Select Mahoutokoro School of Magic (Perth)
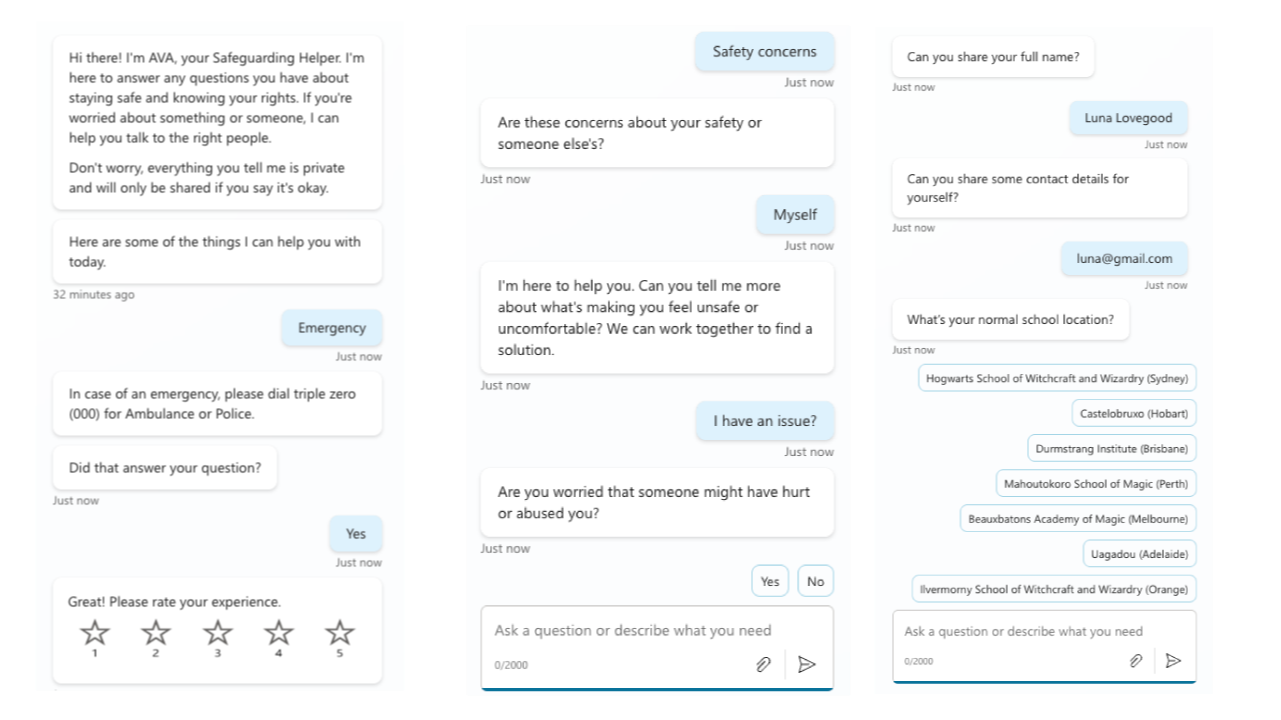Viewport: 1281px width, 720px height. point(1096,484)
